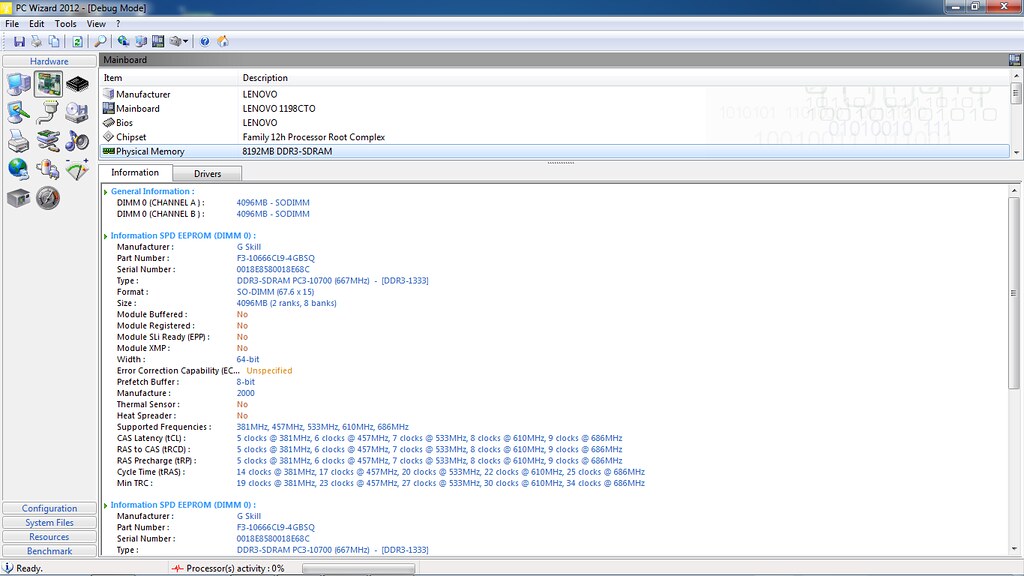Select the Multimedia note and speaker icon
1024x576 pixels.
(x=77, y=140)
